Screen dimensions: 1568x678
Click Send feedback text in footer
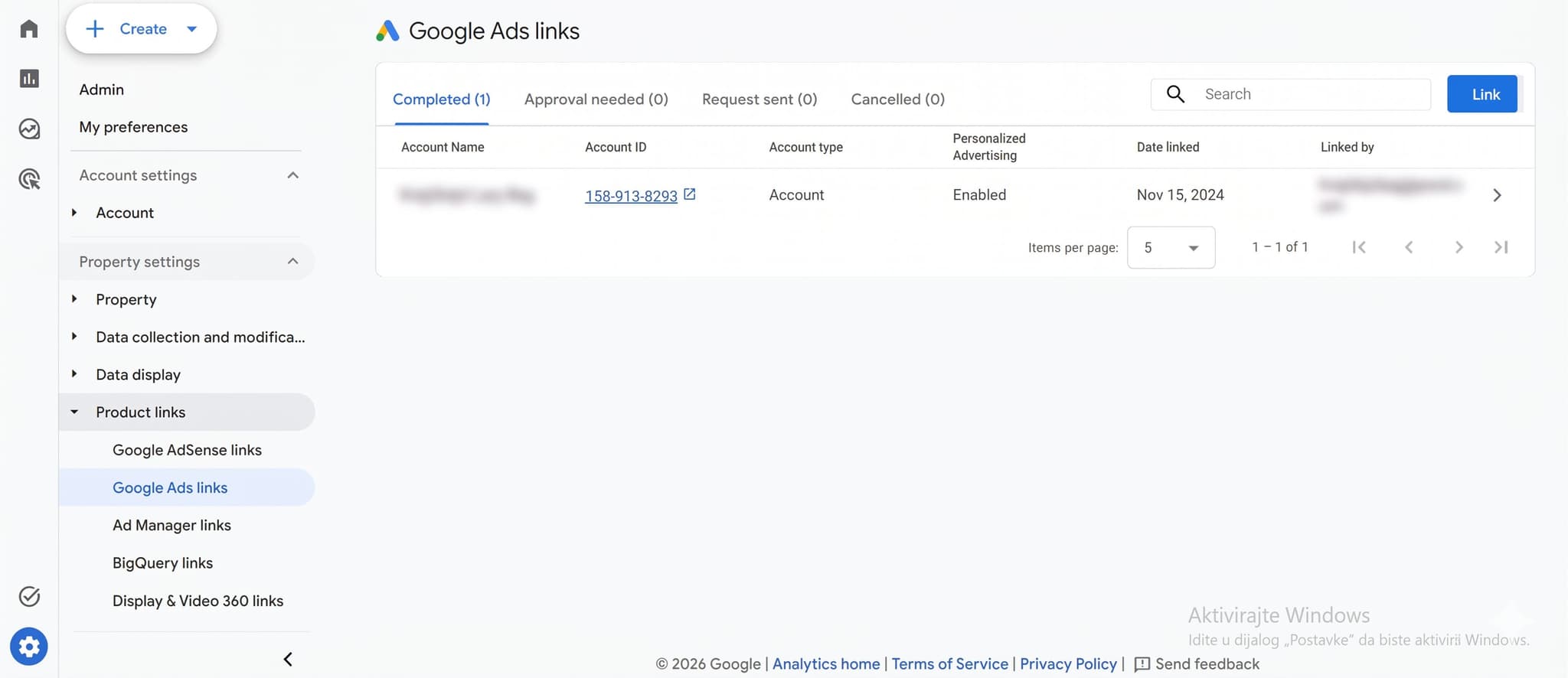point(1207,664)
